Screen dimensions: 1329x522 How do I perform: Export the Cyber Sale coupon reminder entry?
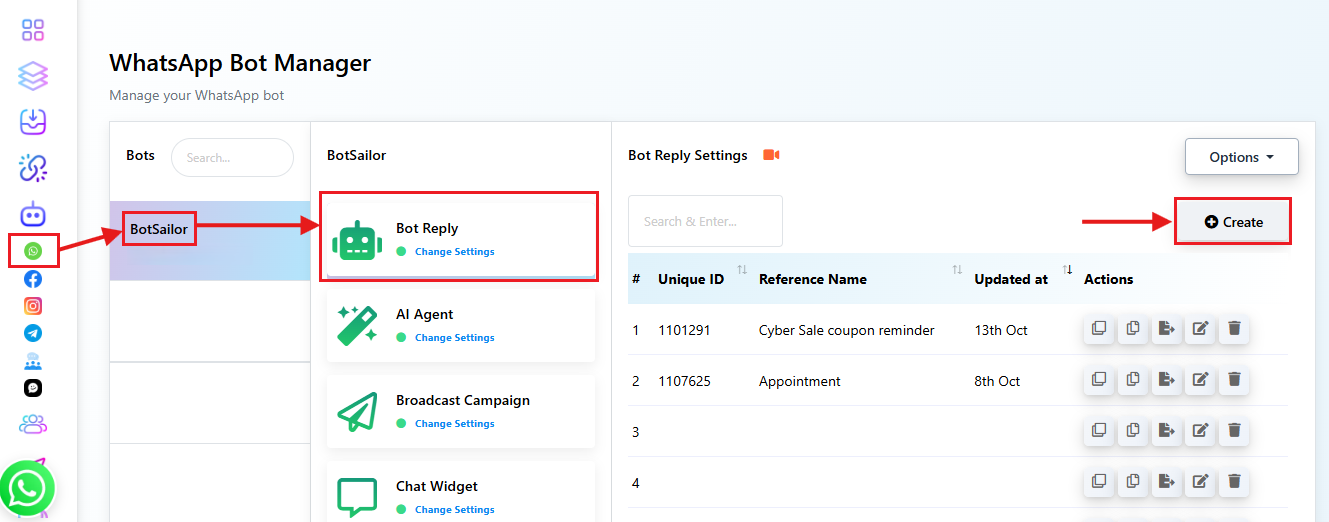1166,329
